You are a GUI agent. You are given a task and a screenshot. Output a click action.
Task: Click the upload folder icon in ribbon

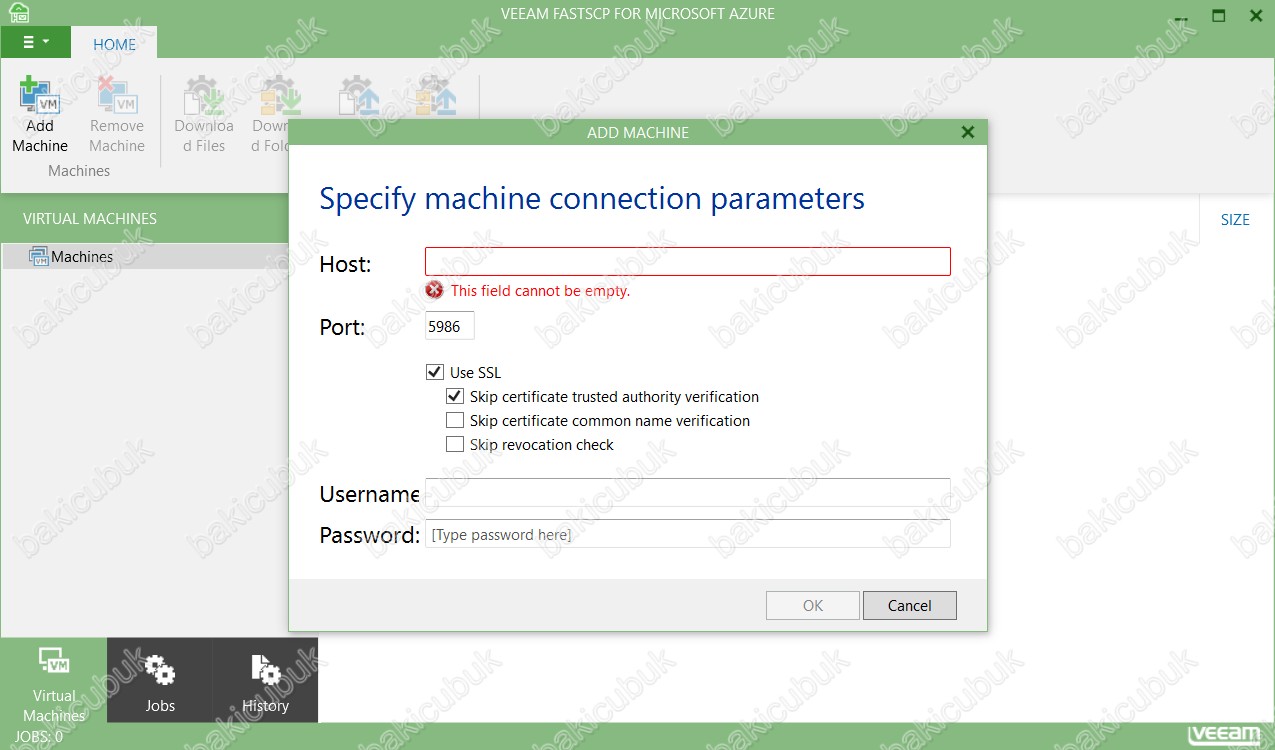click(436, 96)
